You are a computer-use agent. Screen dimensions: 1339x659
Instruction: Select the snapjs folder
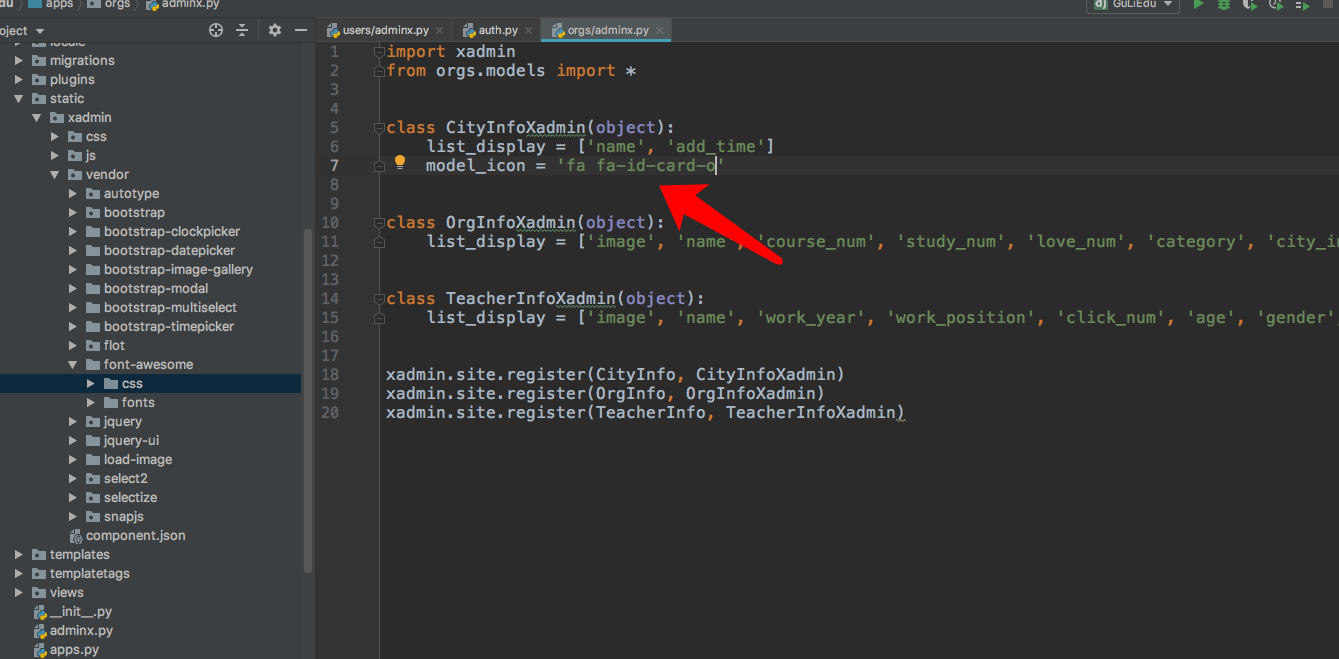(124, 517)
